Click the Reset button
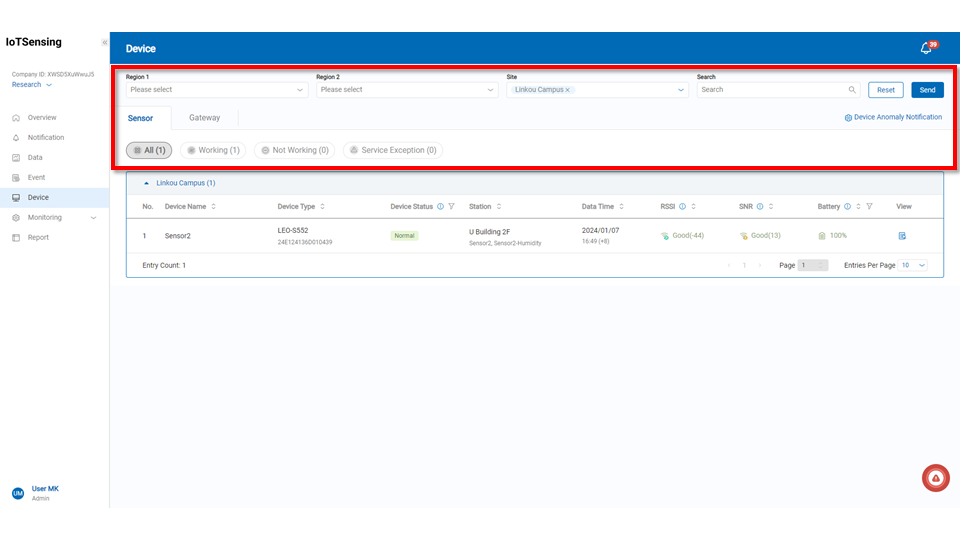 pos(885,90)
